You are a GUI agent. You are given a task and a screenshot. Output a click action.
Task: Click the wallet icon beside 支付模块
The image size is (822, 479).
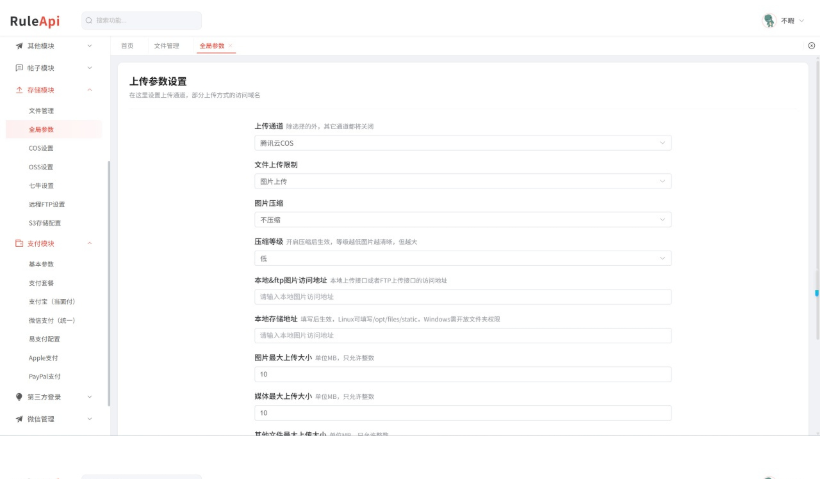[19, 243]
